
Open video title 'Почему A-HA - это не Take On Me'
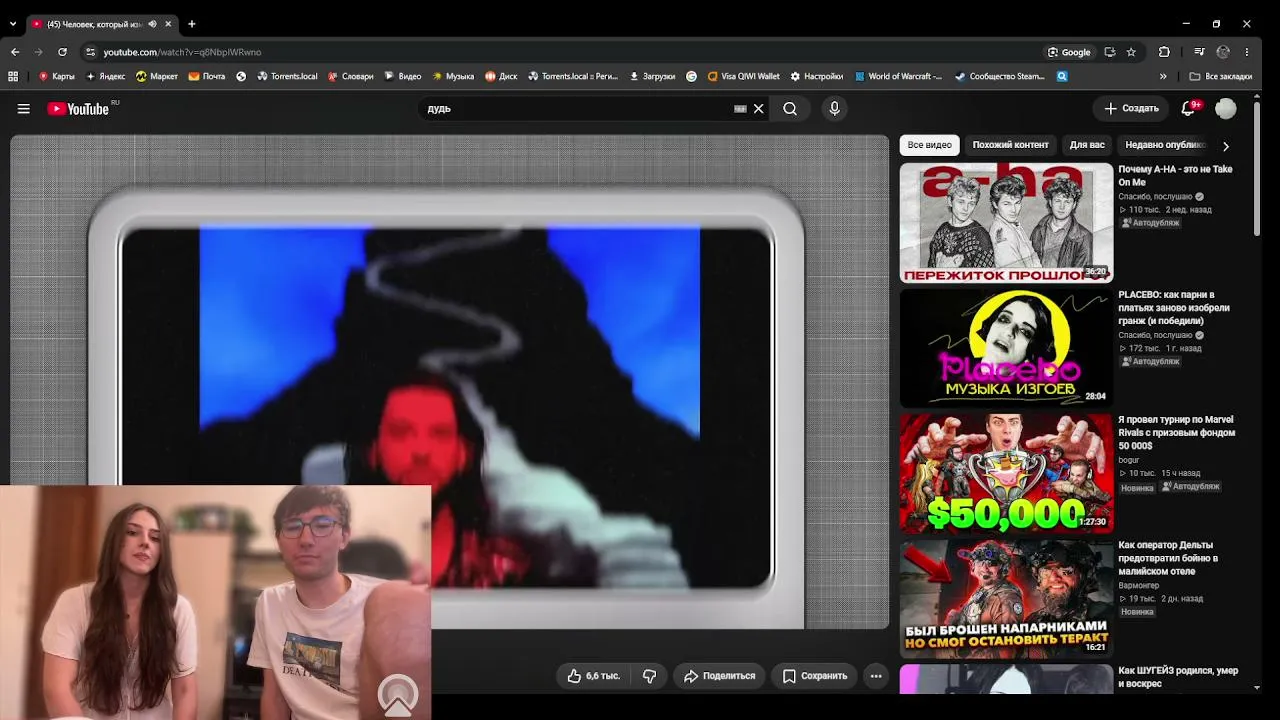point(1176,176)
